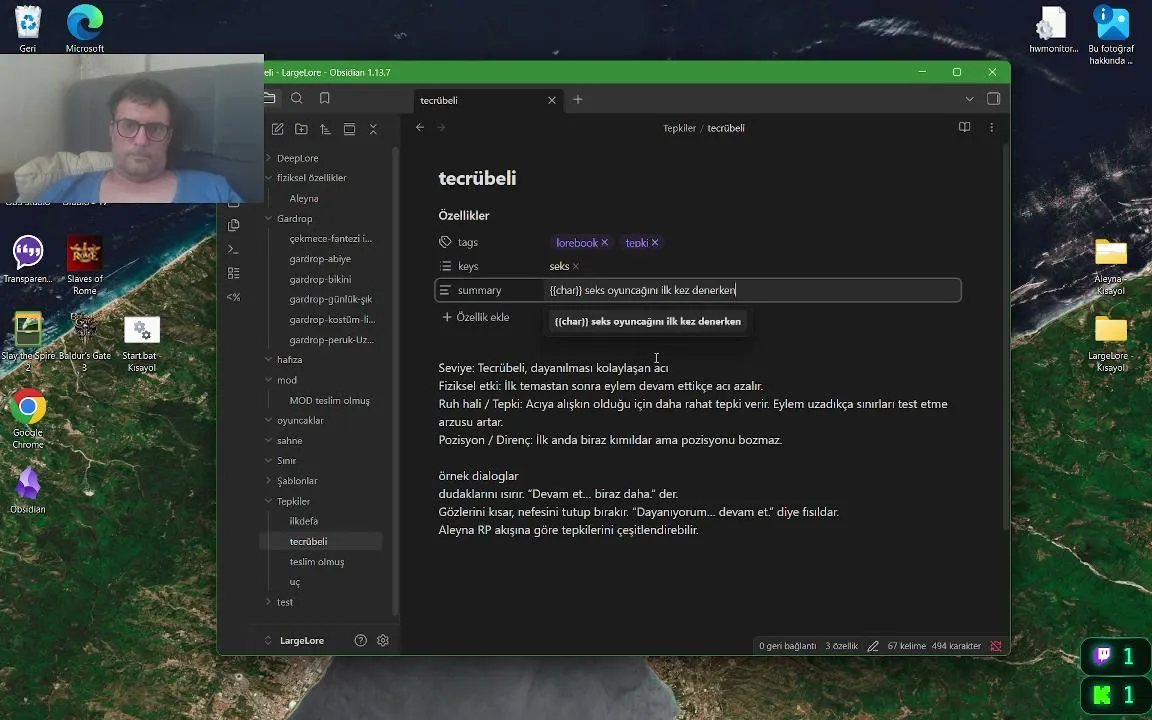Open the file explorer folder icon
This screenshot has width=1152, height=720.
coord(270,98)
